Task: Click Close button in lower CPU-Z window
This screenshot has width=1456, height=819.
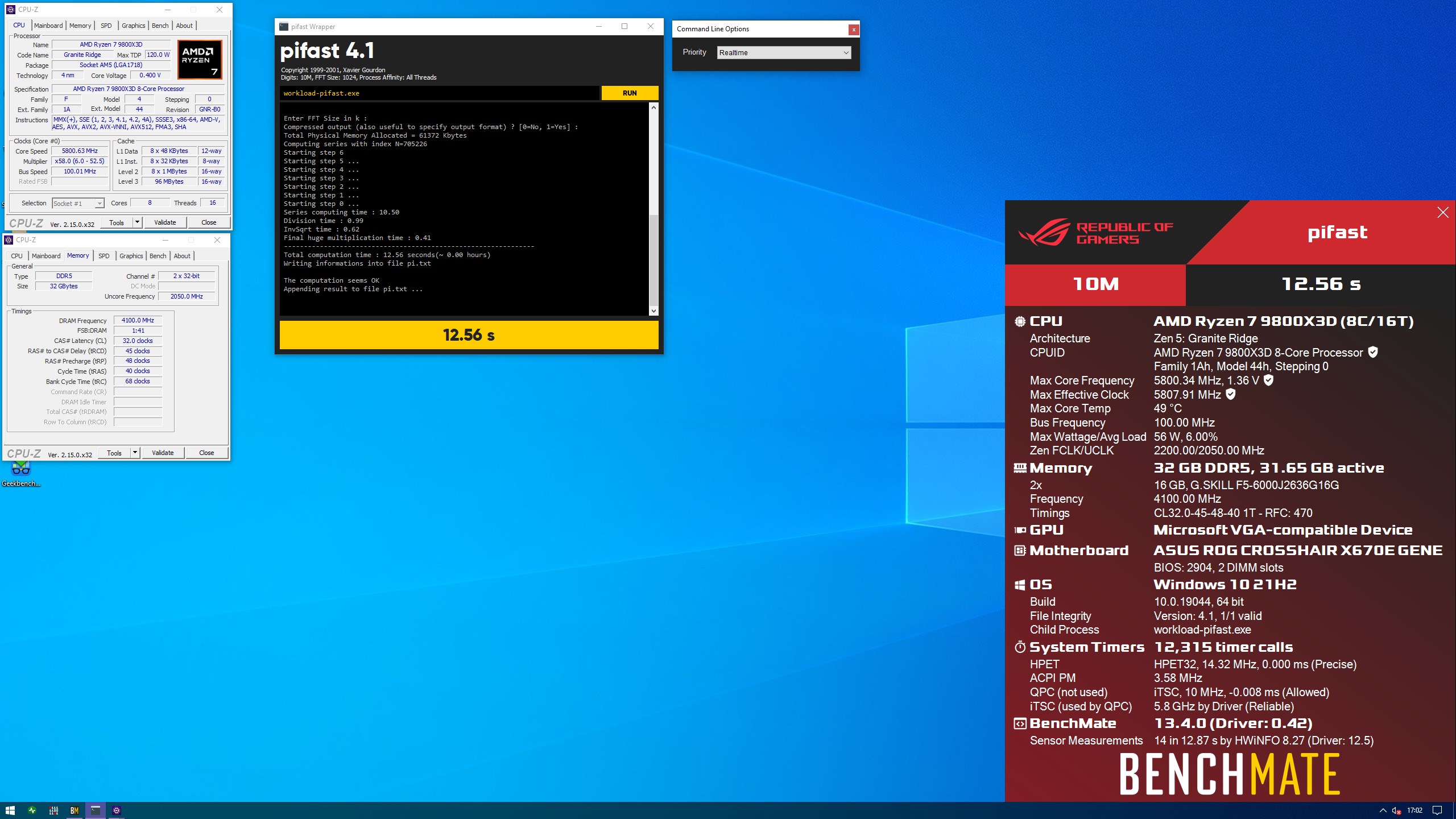Action: (x=206, y=453)
